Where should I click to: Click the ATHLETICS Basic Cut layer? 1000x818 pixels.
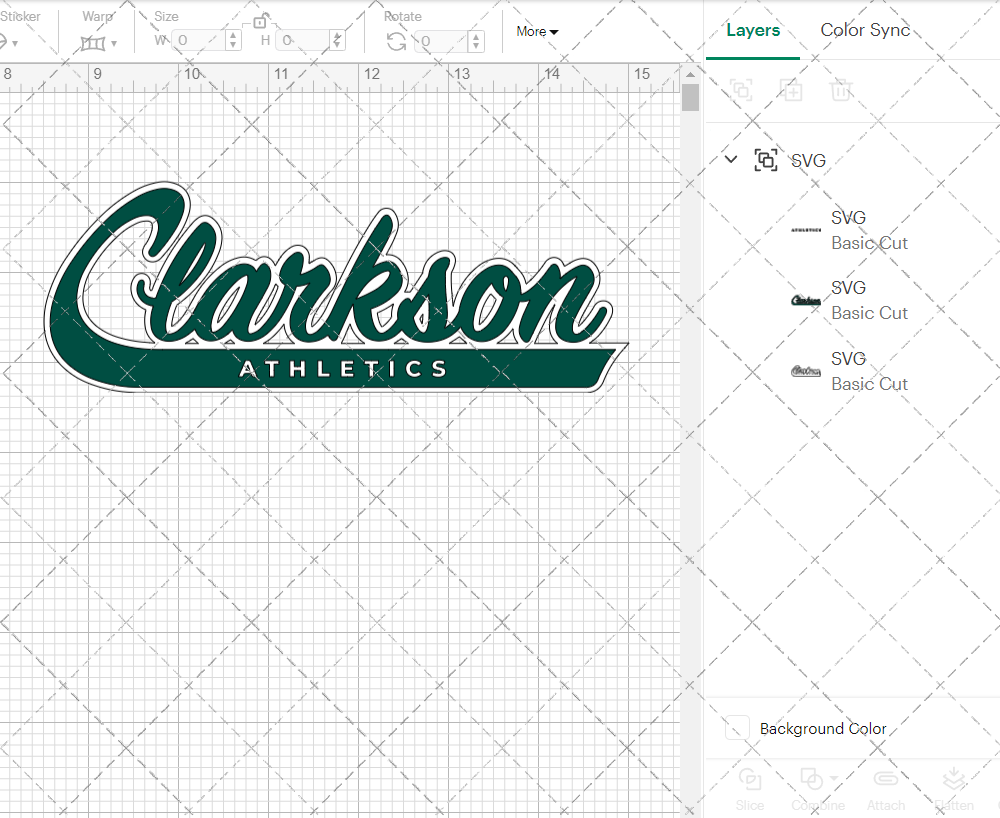869,230
